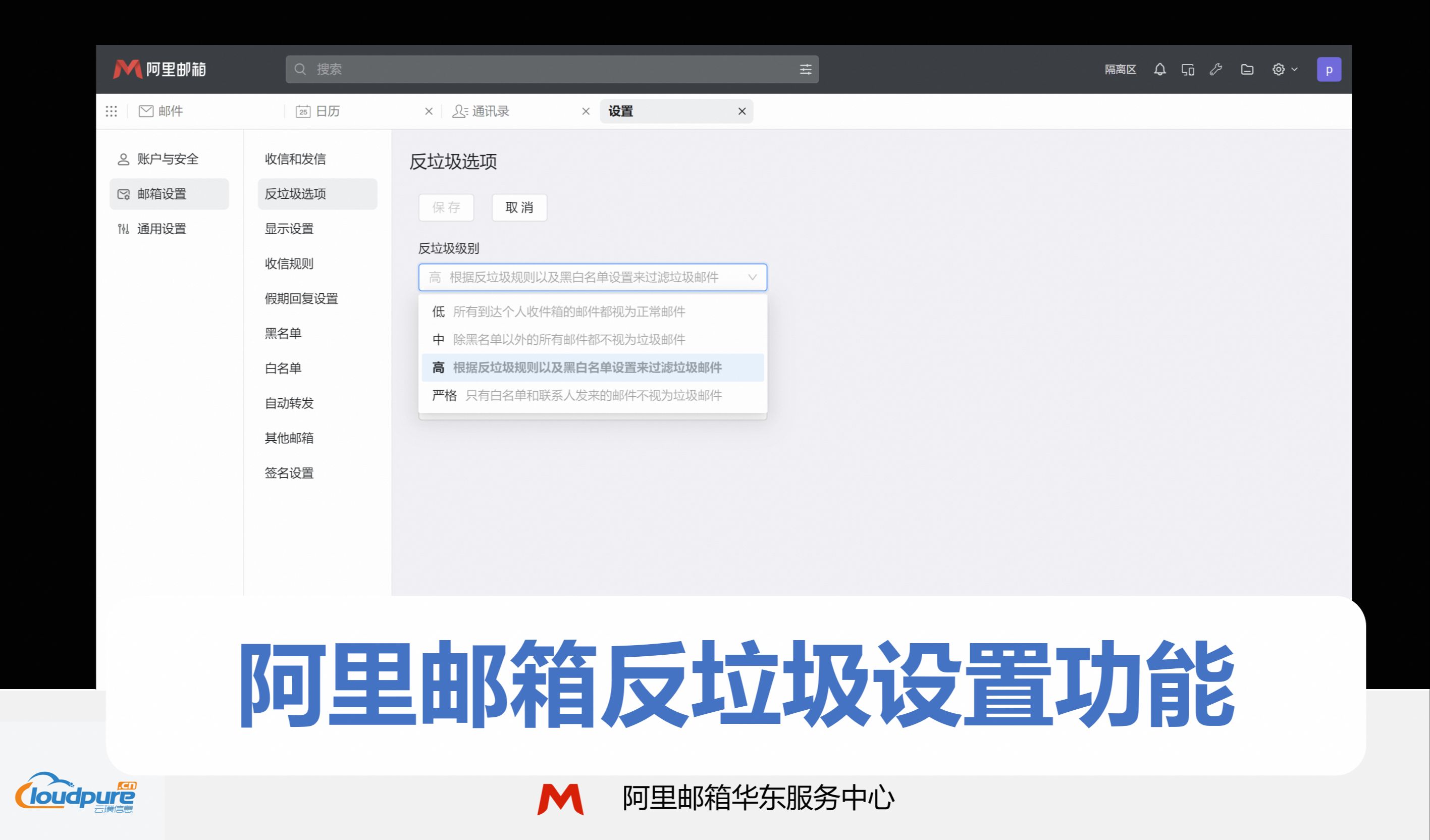Open the purple 'p' user avatar
This screenshot has width=1430, height=840.
1329,69
